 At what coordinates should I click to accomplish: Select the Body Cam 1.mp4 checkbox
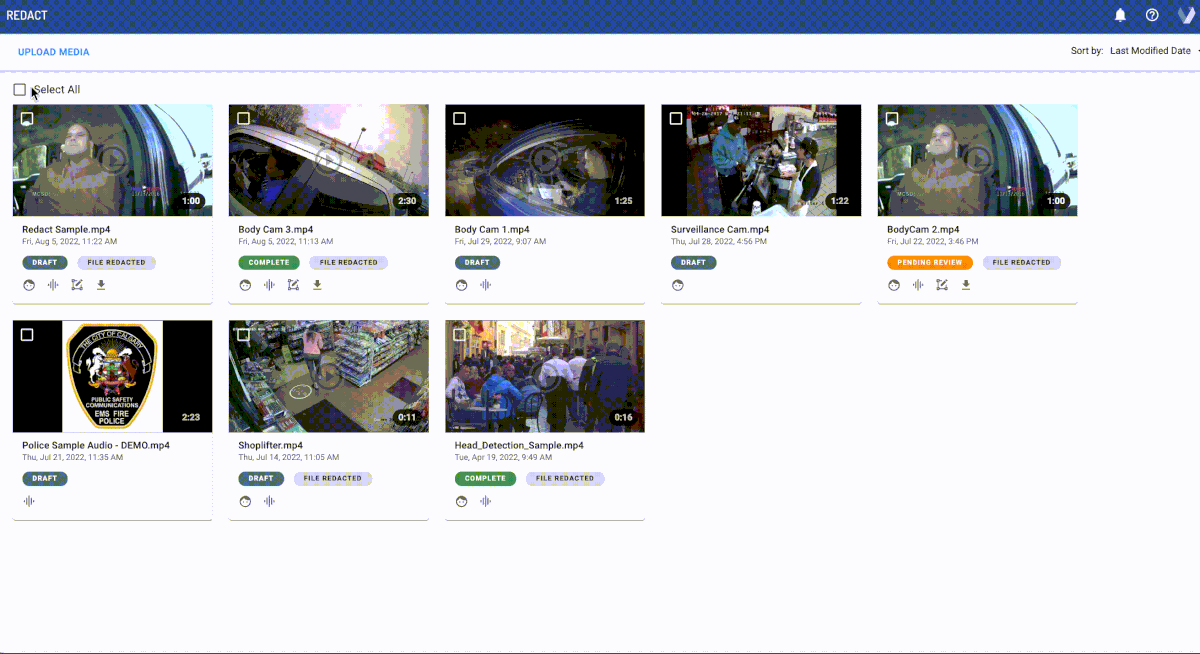pos(459,119)
